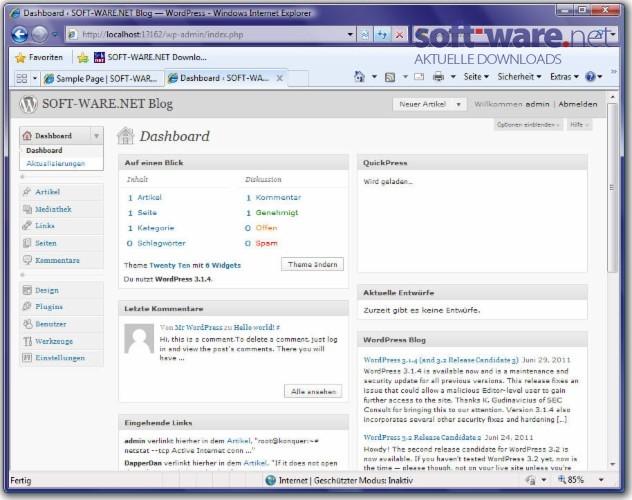This screenshot has height=500, width=632.
Task: Click the Plugins plug icon in sidebar
Action: point(27,307)
